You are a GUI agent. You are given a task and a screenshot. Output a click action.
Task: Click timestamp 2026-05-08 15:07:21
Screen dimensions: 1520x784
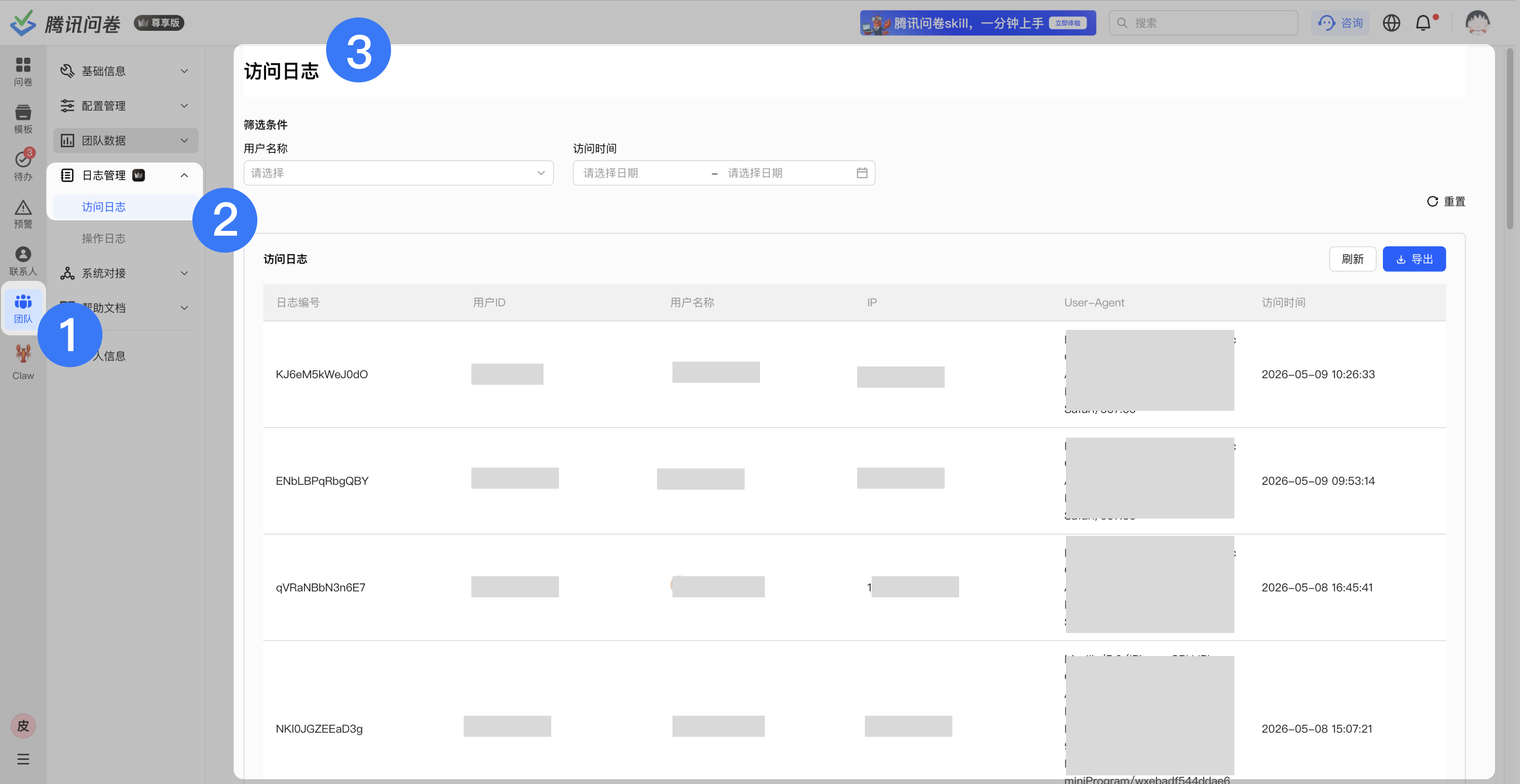coord(1317,729)
